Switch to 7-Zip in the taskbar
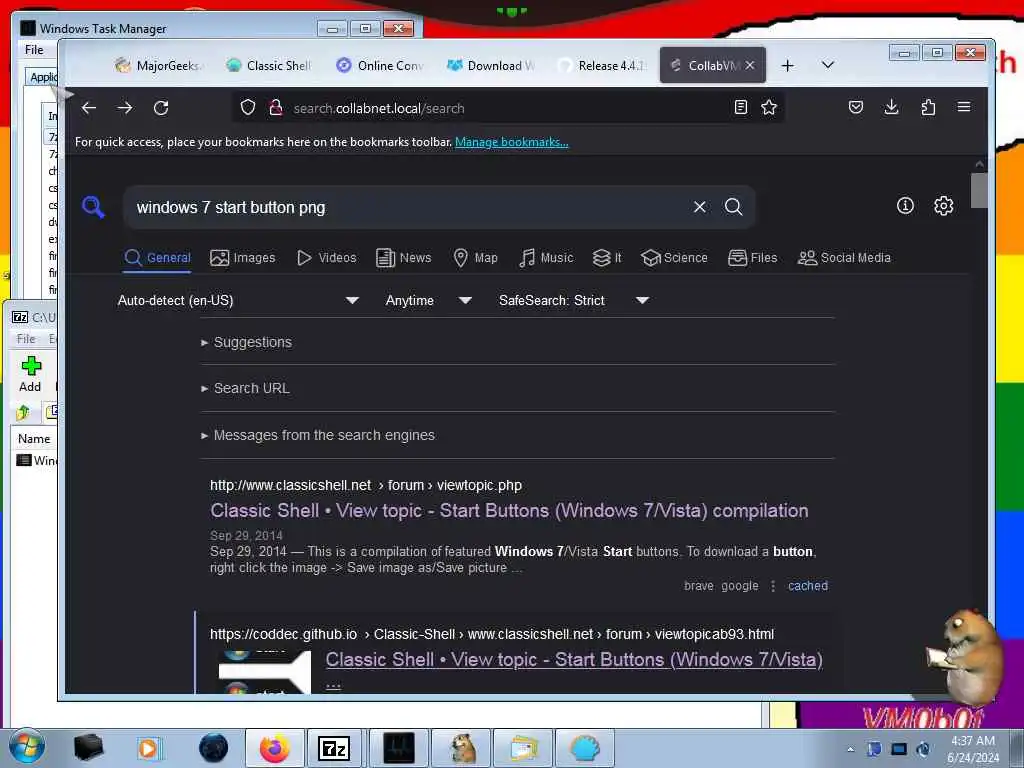The height and width of the screenshot is (768, 1024). pyautogui.click(x=334, y=748)
